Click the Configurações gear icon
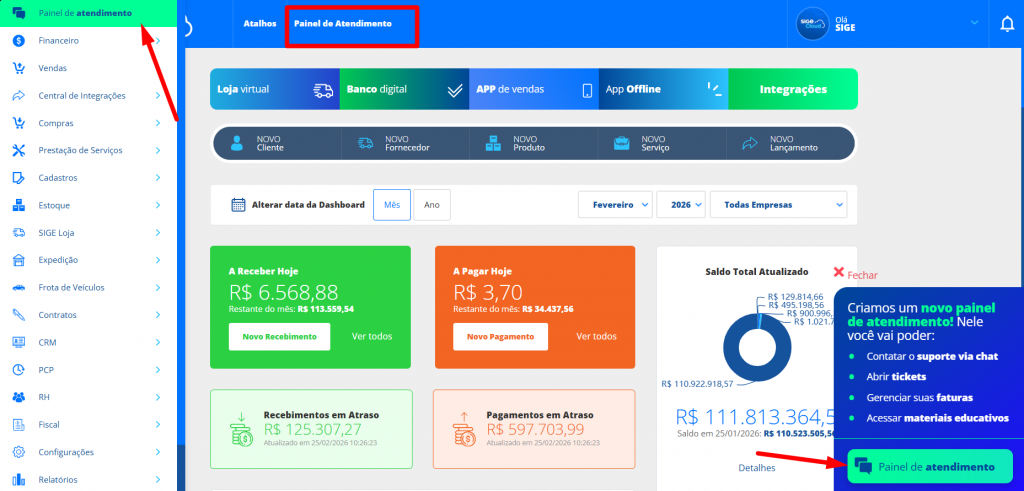This screenshot has width=1024, height=491. pyautogui.click(x=18, y=452)
